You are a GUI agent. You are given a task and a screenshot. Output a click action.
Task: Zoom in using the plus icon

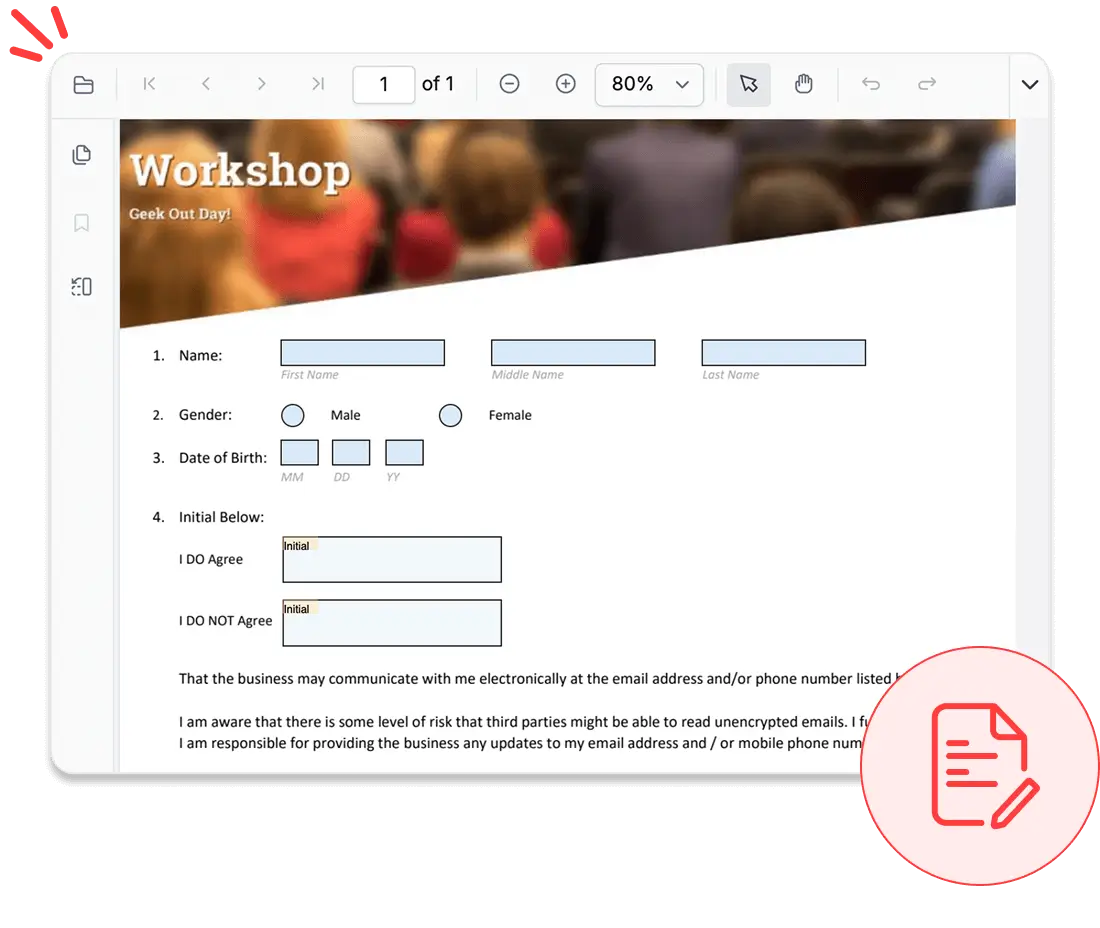[x=566, y=84]
